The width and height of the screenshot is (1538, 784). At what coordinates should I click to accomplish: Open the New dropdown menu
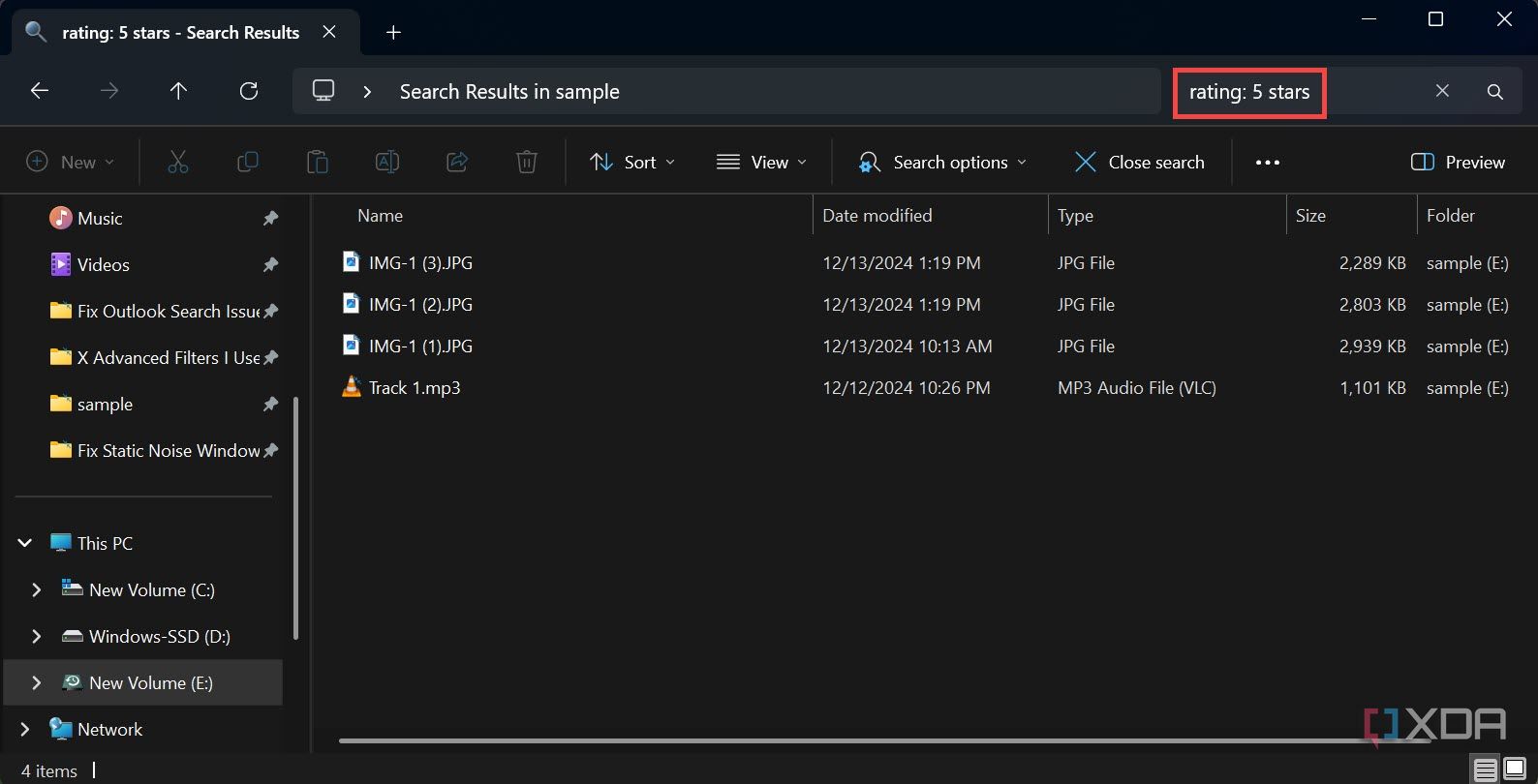click(70, 163)
